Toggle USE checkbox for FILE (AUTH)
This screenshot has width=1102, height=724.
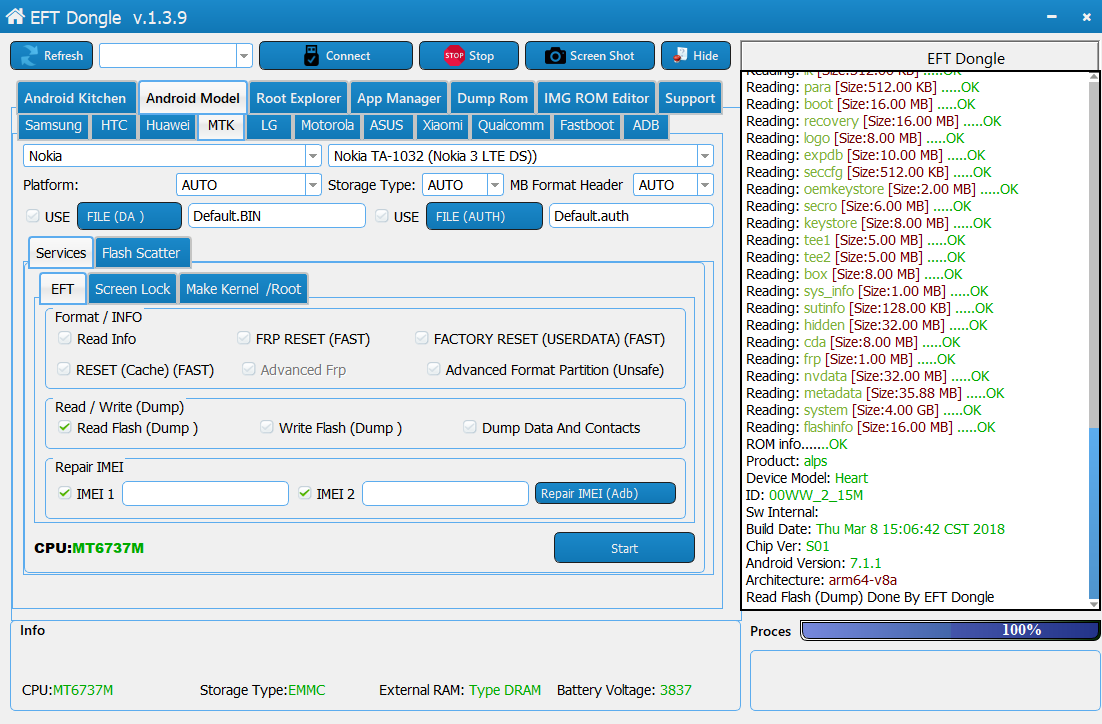click(382, 216)
